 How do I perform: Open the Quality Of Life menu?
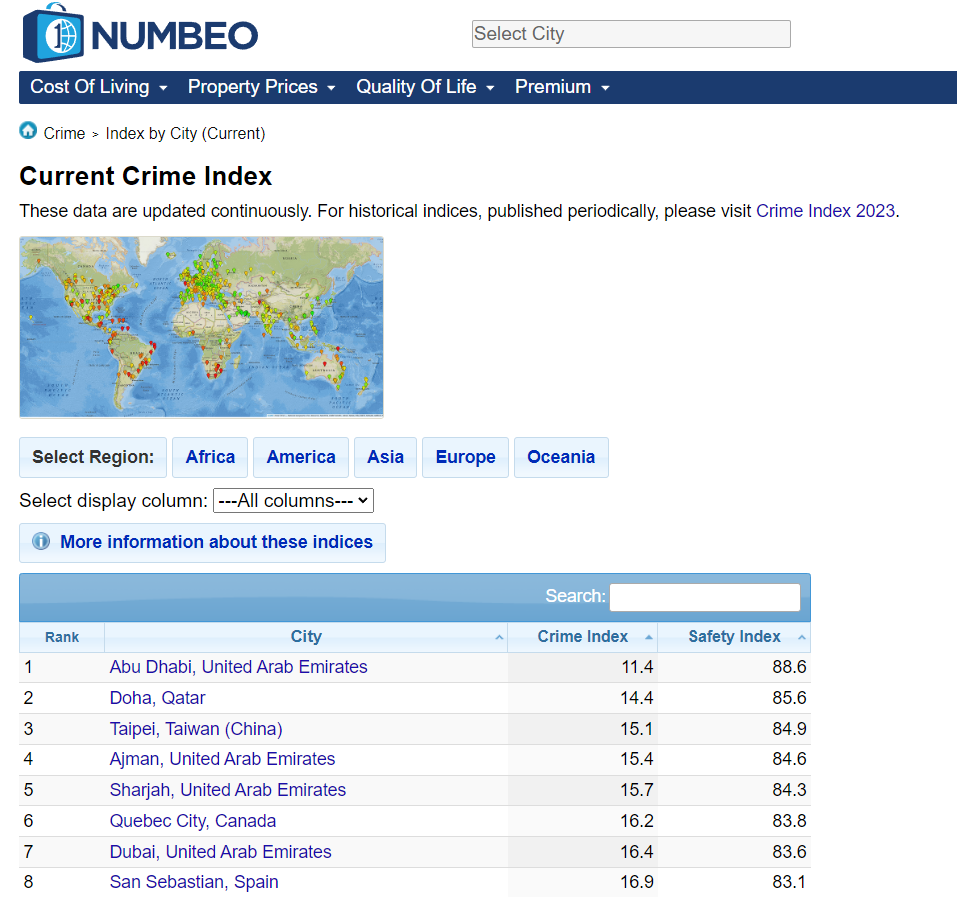(417, 88)
